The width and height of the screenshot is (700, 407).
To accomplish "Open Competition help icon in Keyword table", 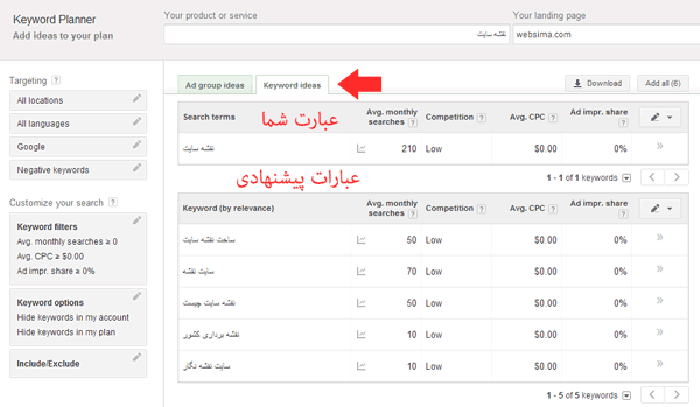I will click(x=481, y=208).
